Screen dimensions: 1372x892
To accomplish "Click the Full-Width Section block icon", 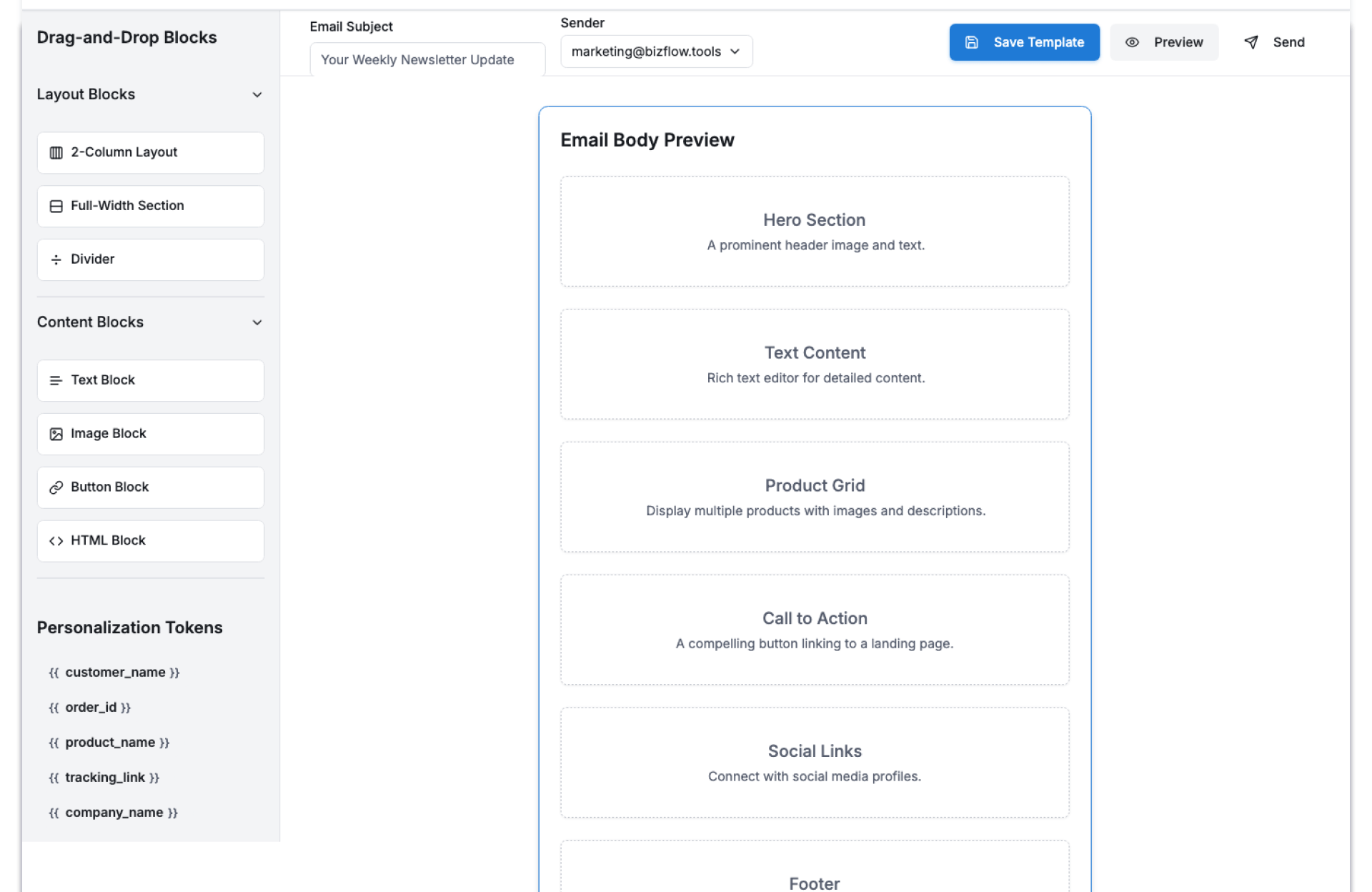I will 56,207.
